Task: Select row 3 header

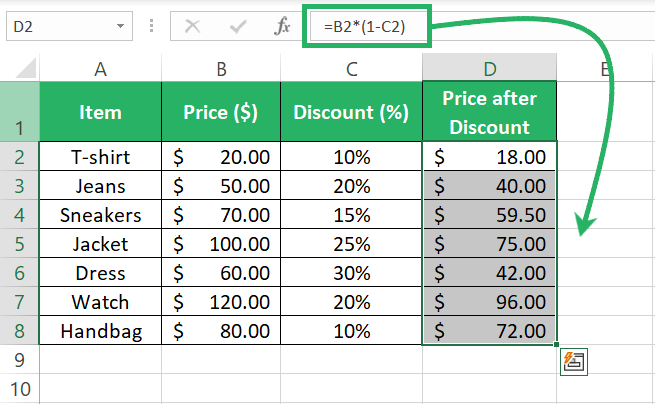Action: click(20, 185)
